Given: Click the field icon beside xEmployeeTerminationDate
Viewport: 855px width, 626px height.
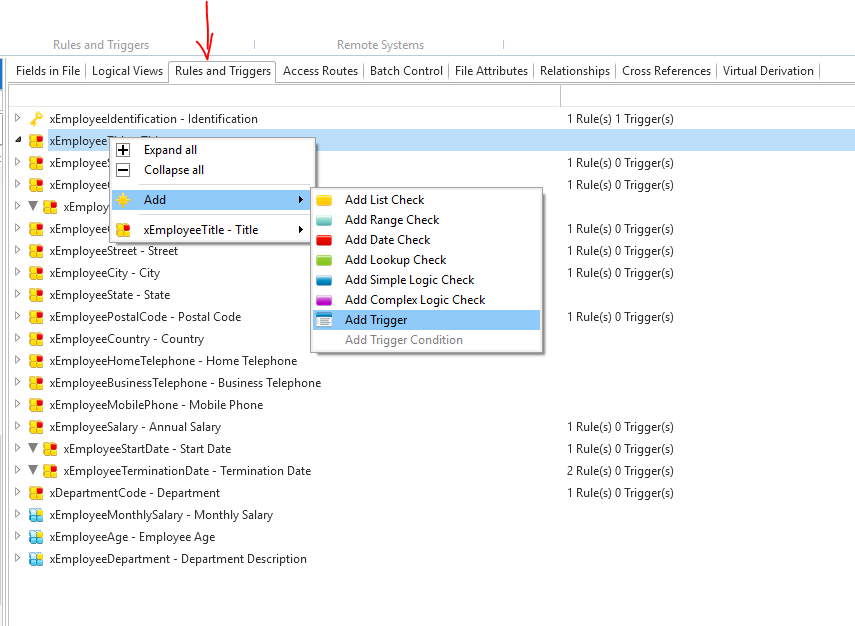Looking at the screenshot, I should pos(50,471).
